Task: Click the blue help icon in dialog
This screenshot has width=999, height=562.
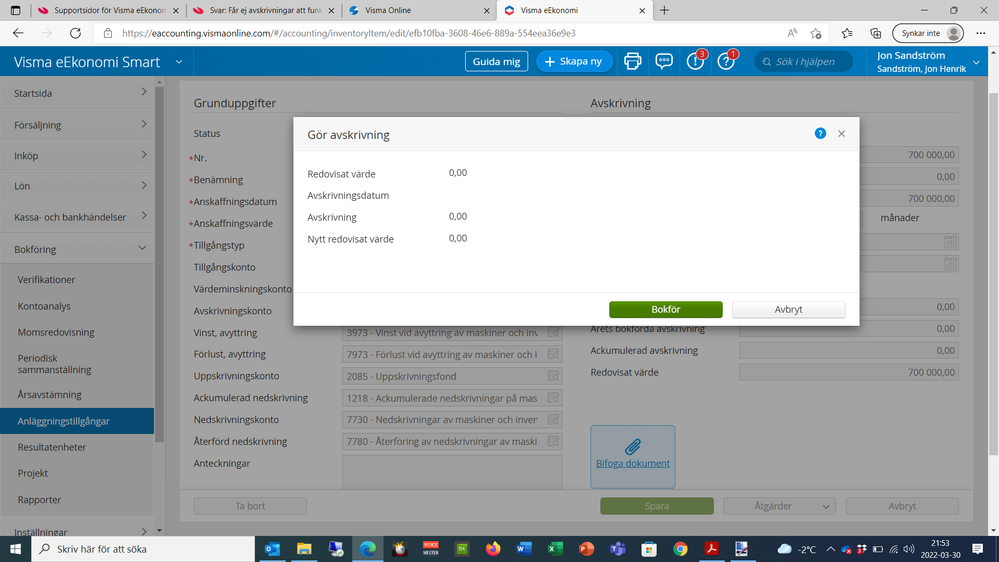Action: [820, 133]
